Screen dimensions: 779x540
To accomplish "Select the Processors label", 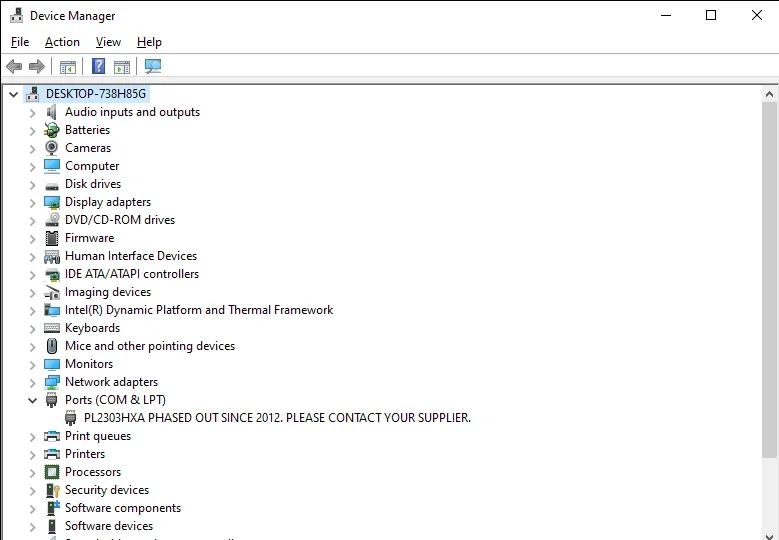I will coord(93,472).
